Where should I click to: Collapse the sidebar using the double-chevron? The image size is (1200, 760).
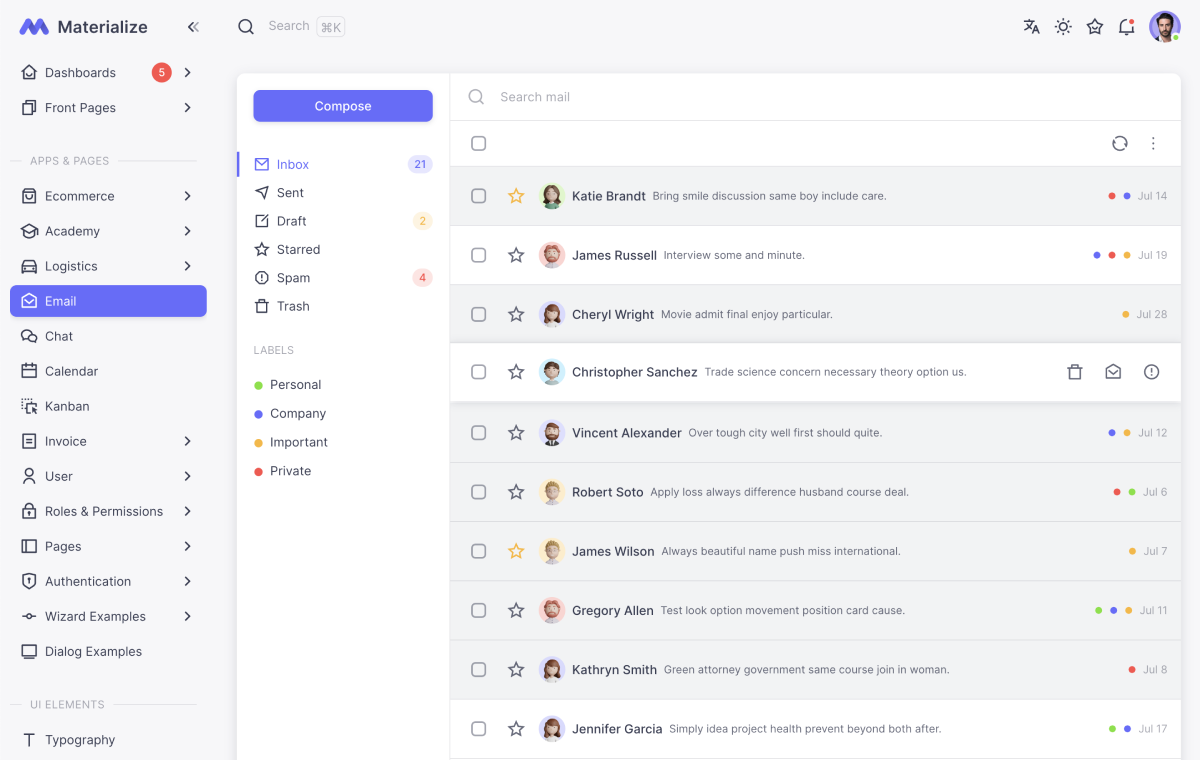click(193, 27)
